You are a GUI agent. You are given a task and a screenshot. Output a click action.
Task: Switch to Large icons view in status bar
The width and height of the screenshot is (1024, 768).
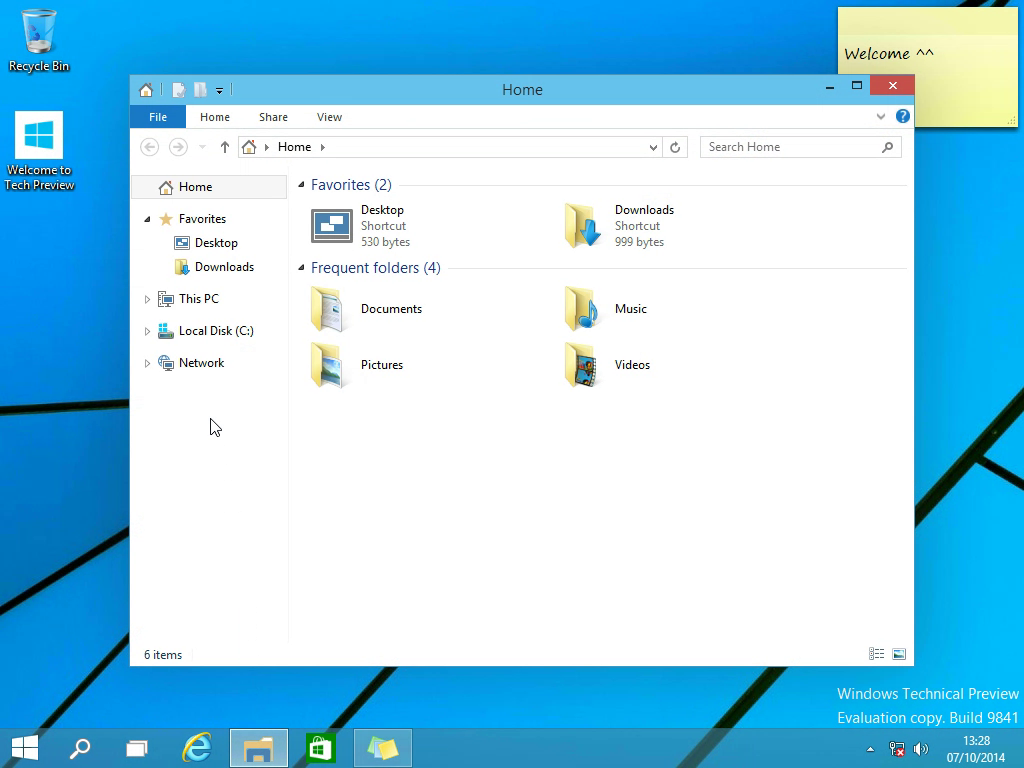[899, 654]
